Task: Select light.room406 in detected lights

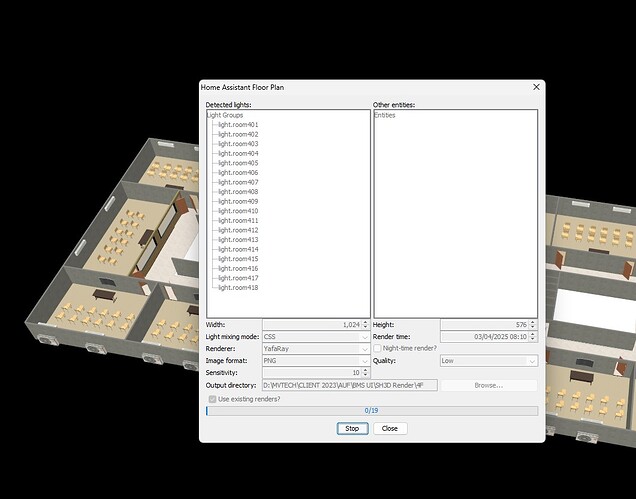Action: click(238, 173)
